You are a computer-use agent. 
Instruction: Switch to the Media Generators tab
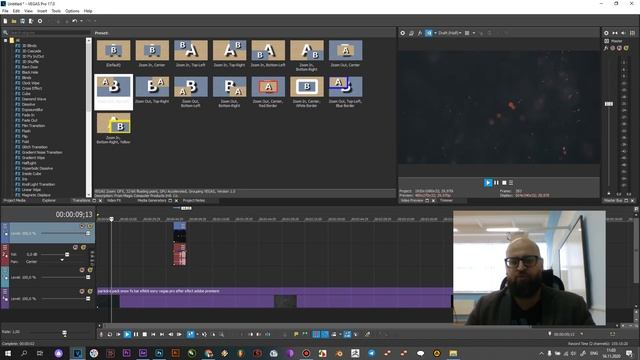click(x=151, y=200)
